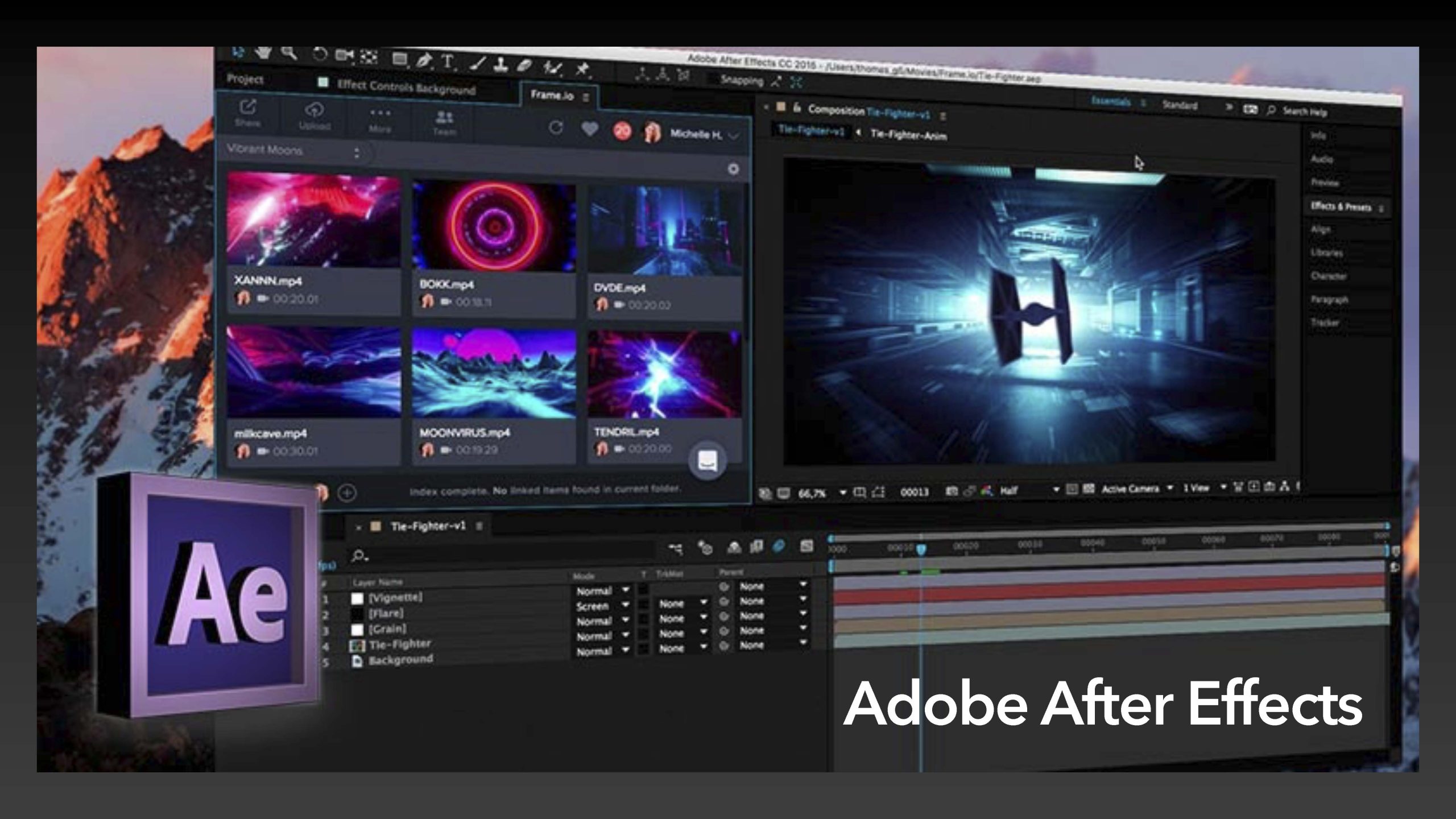Image resolution: width=1456 pixels, height=819 pixels.
Task: Switch to the Standard workspace
Action: 1180,105
